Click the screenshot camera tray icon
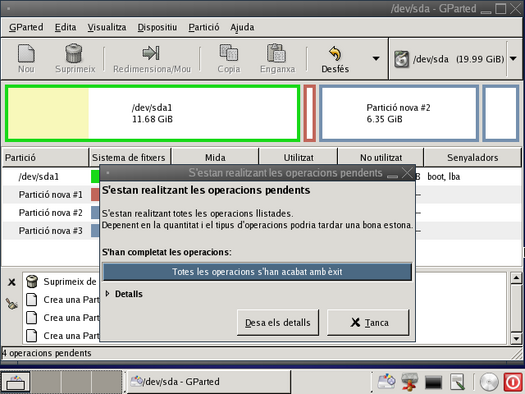This screenshot has width=525, height=394. [386, 382]
